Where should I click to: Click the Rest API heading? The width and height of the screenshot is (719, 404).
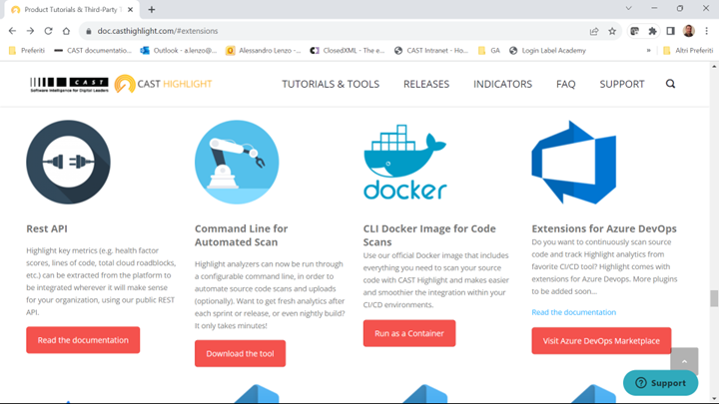(47, 228)
